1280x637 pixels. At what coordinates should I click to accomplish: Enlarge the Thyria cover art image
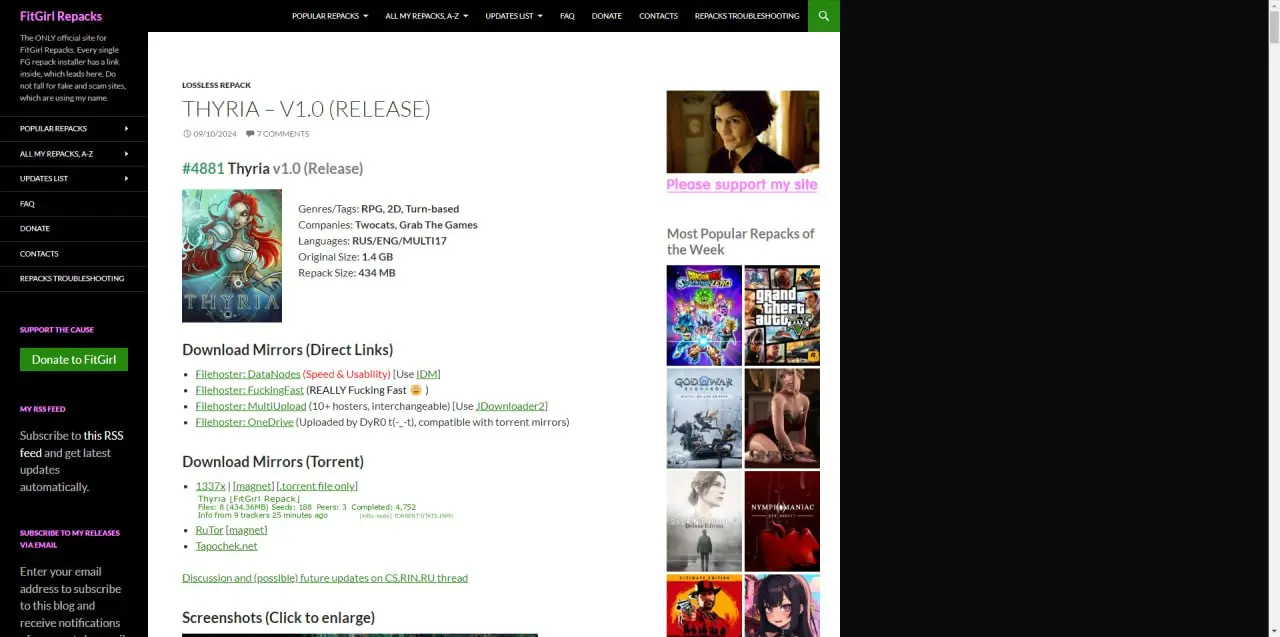tap(232, 256)
